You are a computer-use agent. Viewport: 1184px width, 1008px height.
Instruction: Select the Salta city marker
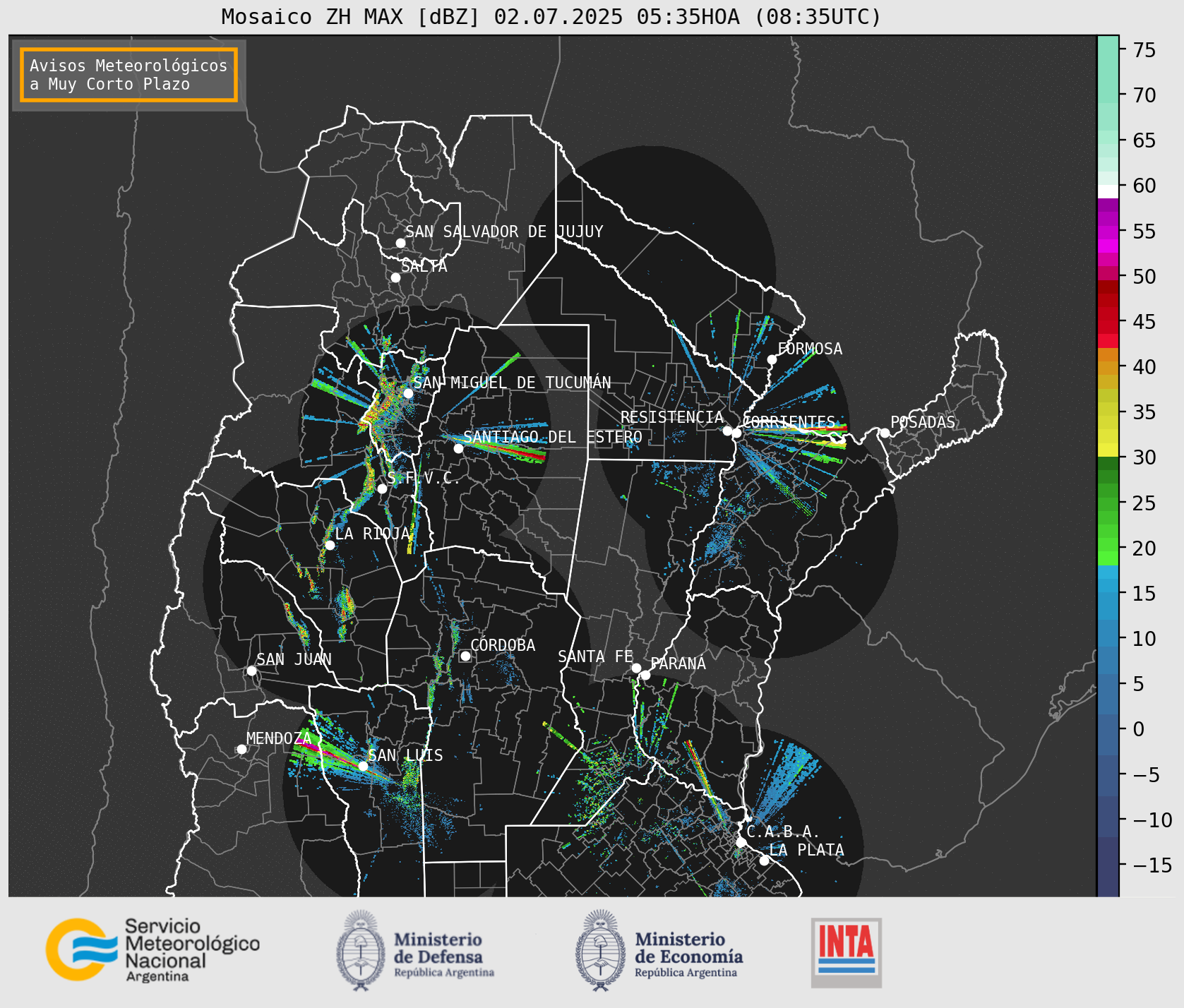point(396,277)
